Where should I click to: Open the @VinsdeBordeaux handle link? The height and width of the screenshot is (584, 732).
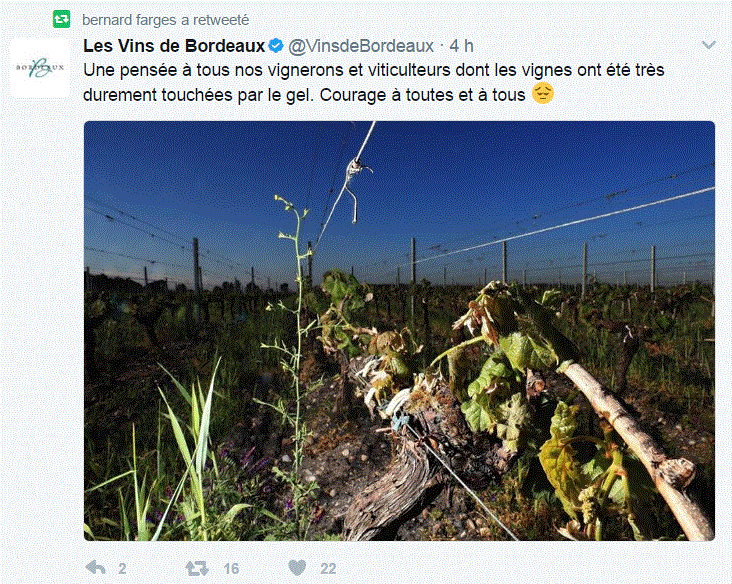(x=361, y=46)
